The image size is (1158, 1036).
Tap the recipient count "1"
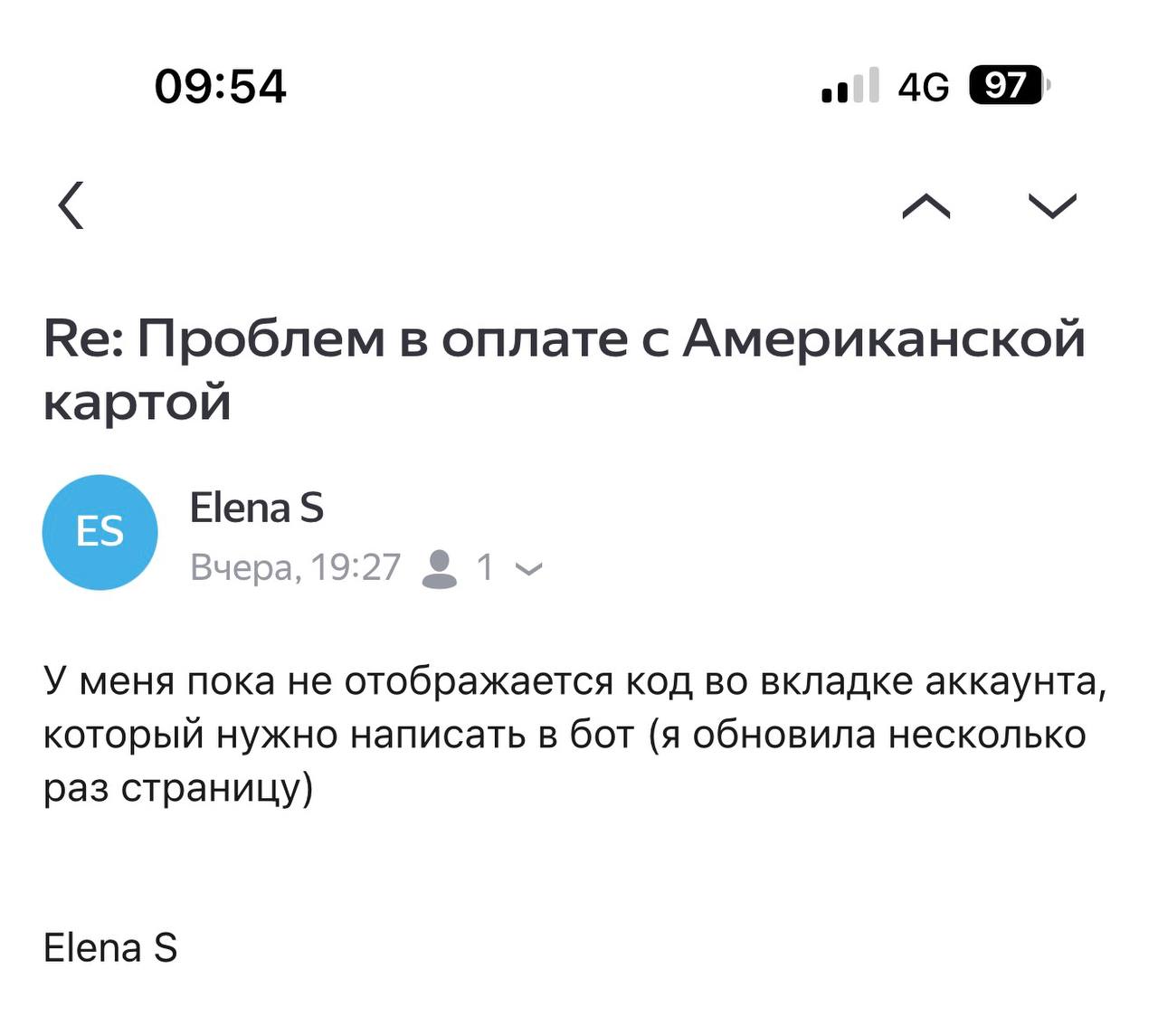pyautogui.click(x=485, y=568)
